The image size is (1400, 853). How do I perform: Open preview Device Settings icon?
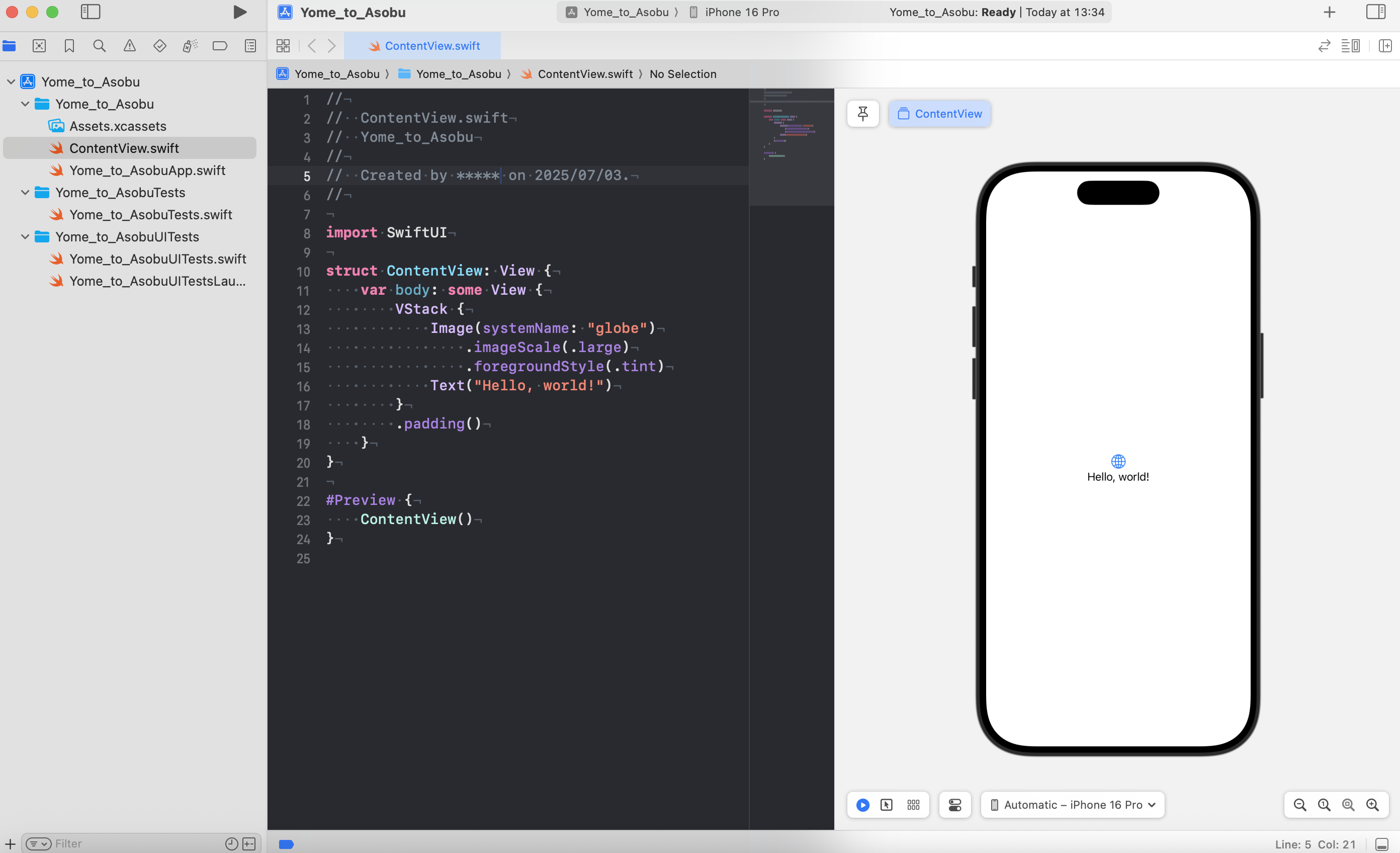pyautogui.click(x=955, y=805)
